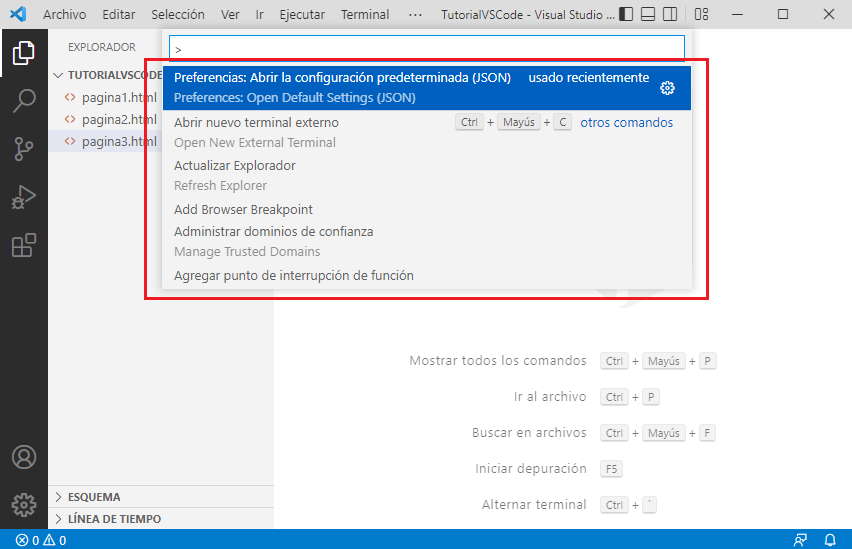852x549 pixels.
Task: Click the F5 key label
Action: [x=611, y=469]
